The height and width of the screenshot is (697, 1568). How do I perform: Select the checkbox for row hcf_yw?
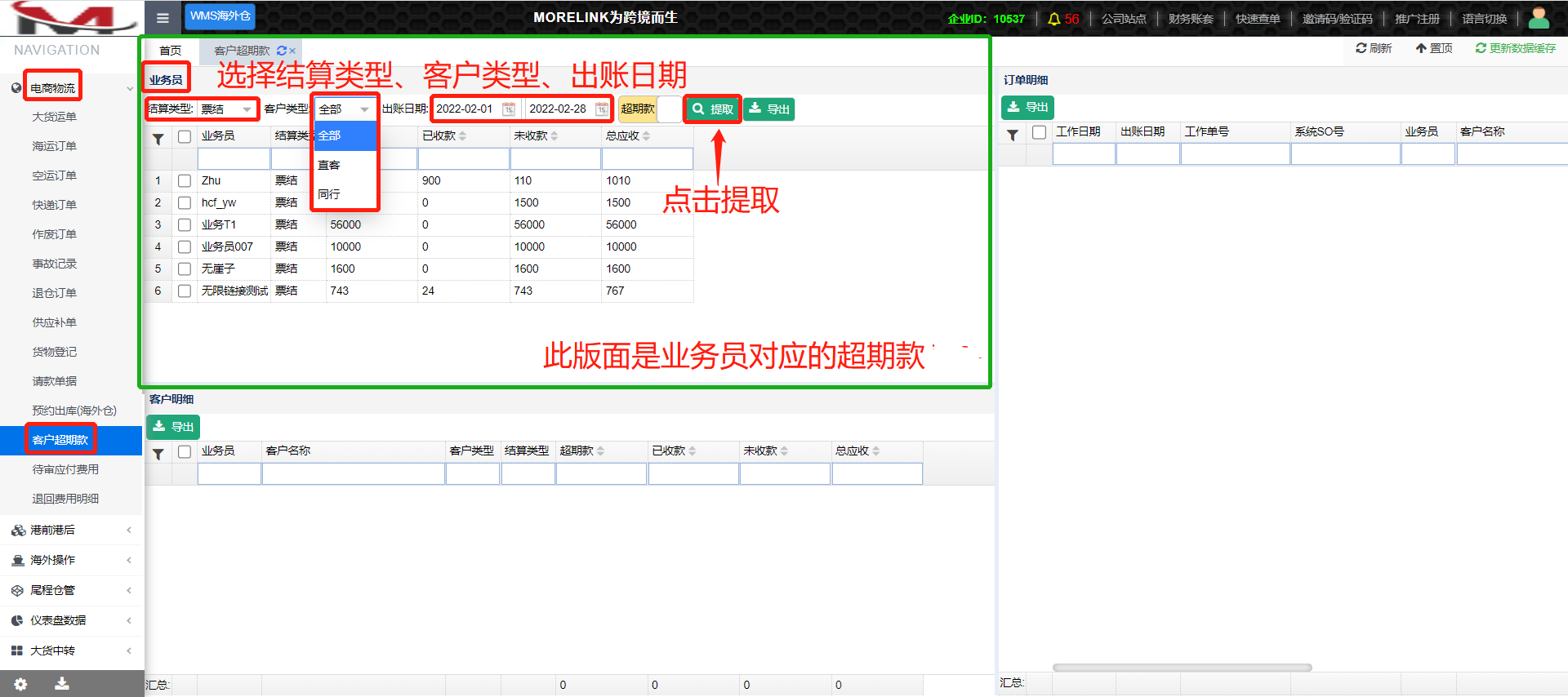[x=185, y=203]
